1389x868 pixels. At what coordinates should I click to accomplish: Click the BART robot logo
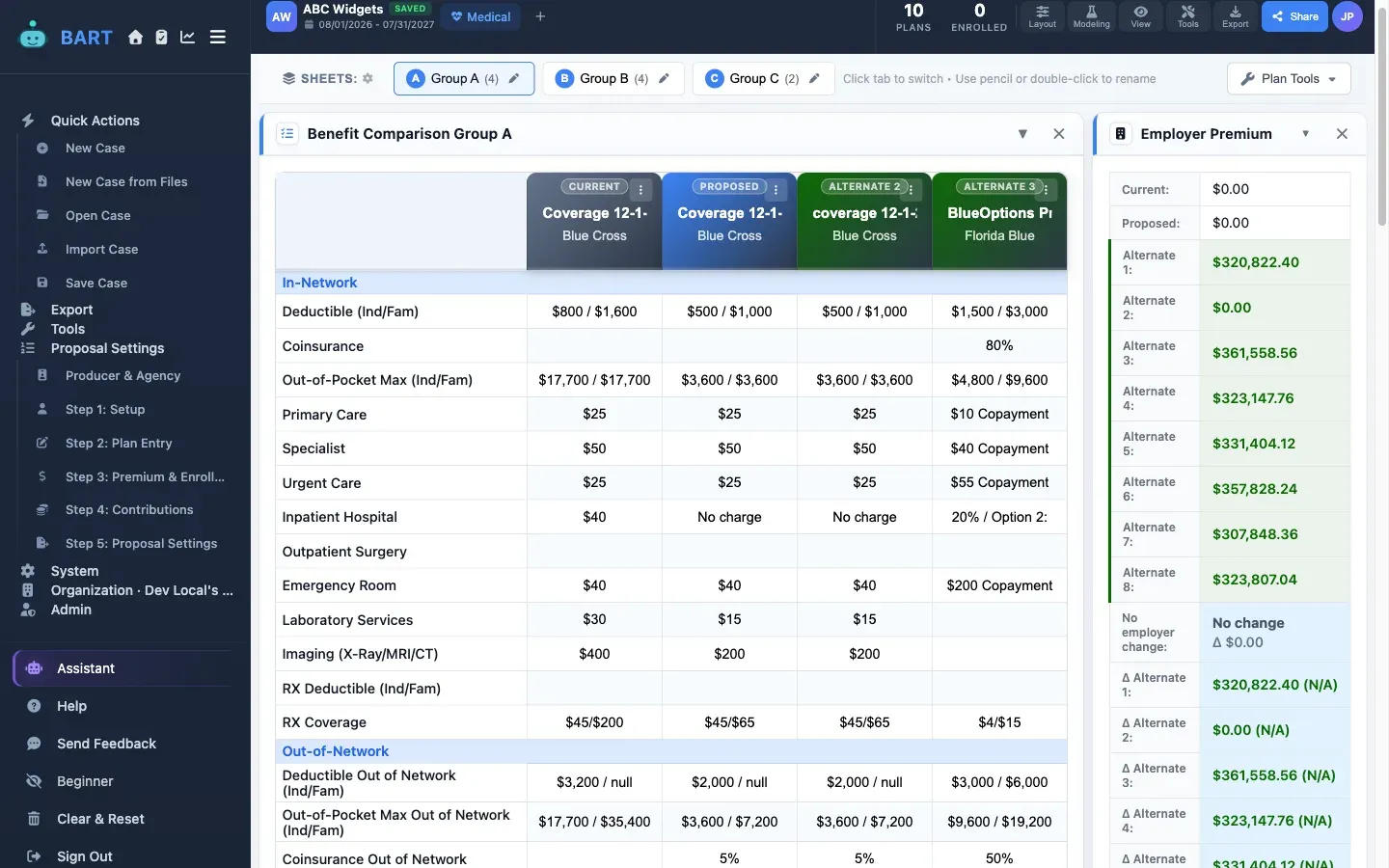point(33,36)
